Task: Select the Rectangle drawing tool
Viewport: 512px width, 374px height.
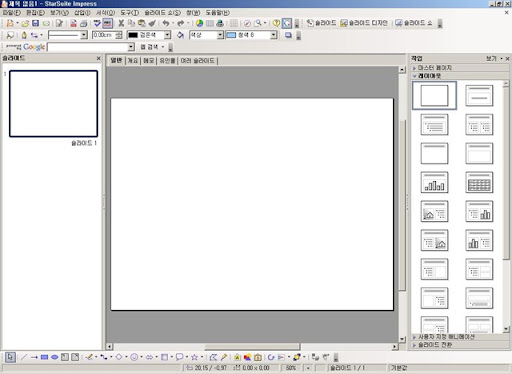Action: coord(44,357)
